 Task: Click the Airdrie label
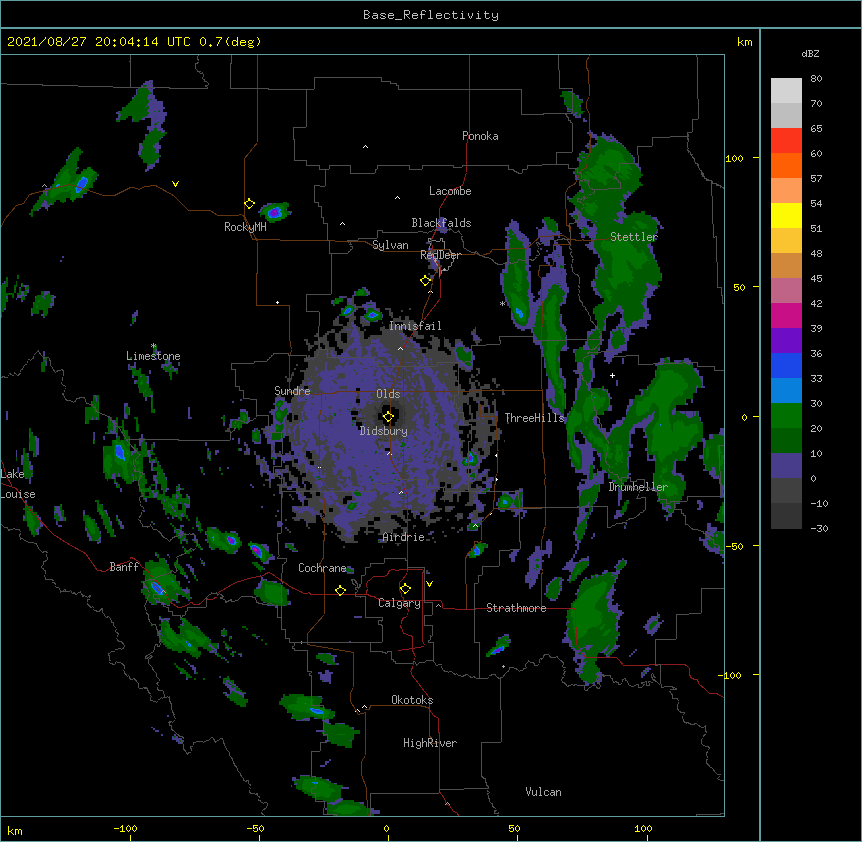(404, 537)
